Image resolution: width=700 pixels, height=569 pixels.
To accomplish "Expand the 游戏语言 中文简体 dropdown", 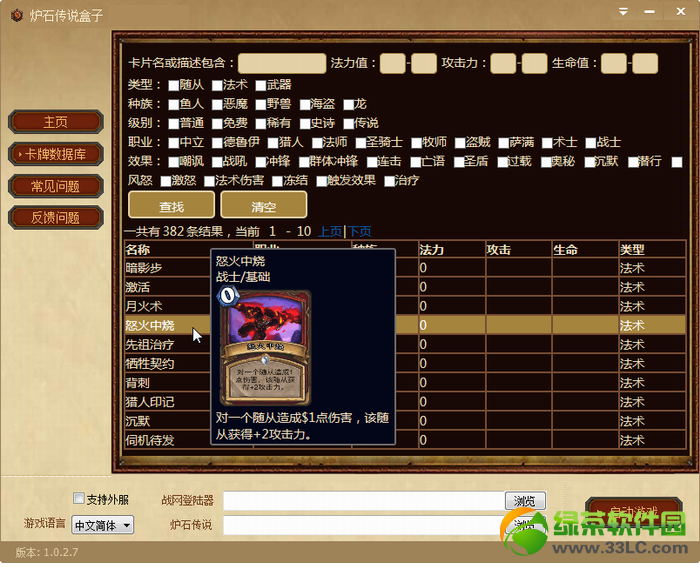I will [x=103, y=525].
